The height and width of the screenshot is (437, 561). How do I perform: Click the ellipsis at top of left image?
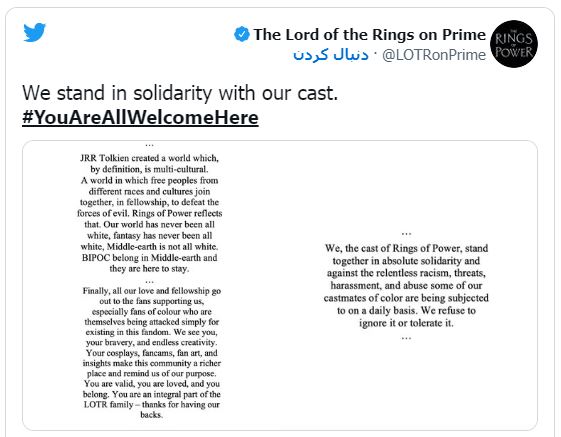(150, 145)
